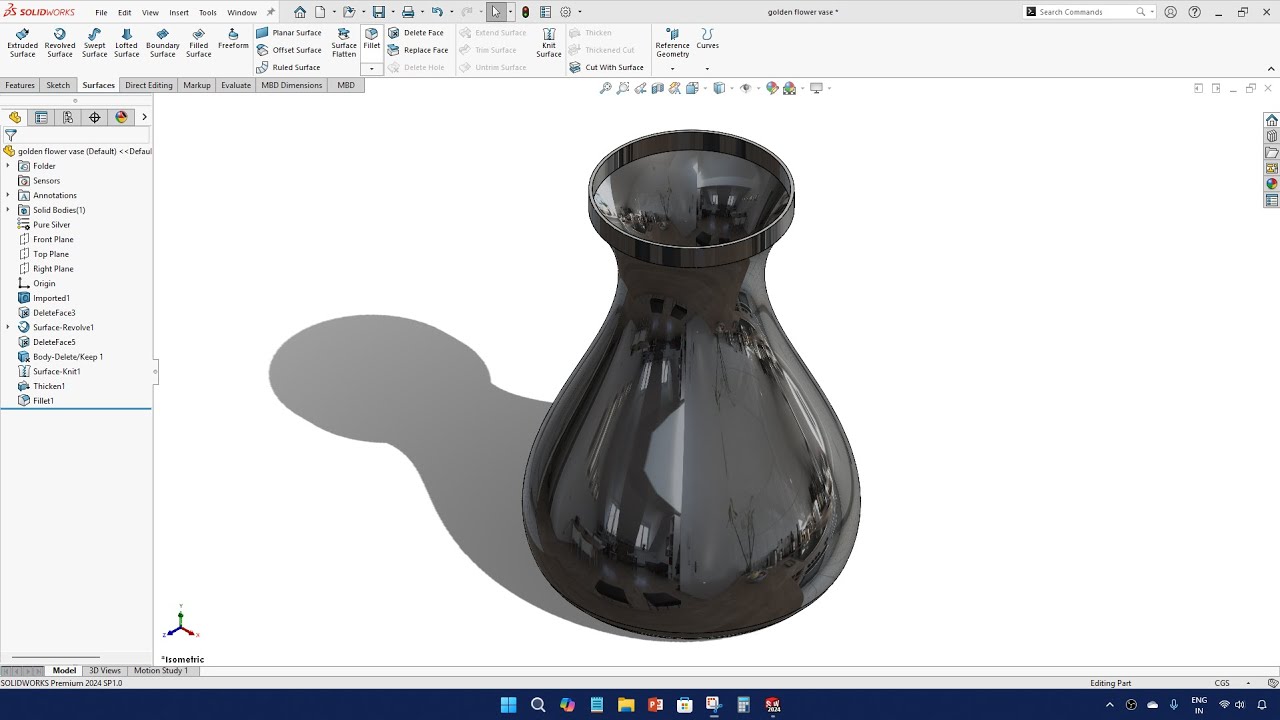Click the Home icon in title bar
The height and width of the screenshot is (720, 1280).
pyautogui.click(x=300, y=12)
